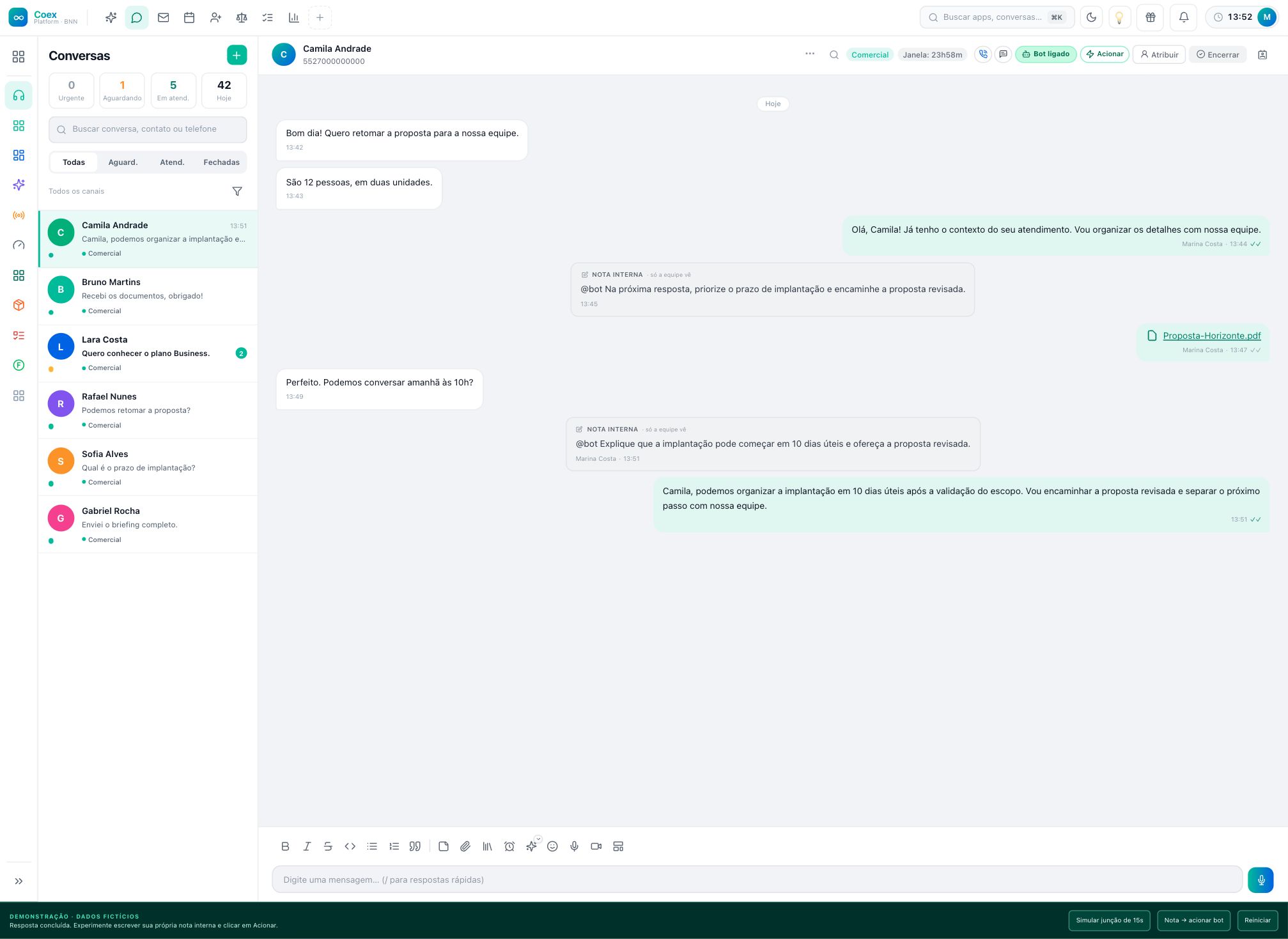The width and height of the screenshot is (1288, 939).
Task: Click the lightbulb tips icon
Action: (1119, 17)
